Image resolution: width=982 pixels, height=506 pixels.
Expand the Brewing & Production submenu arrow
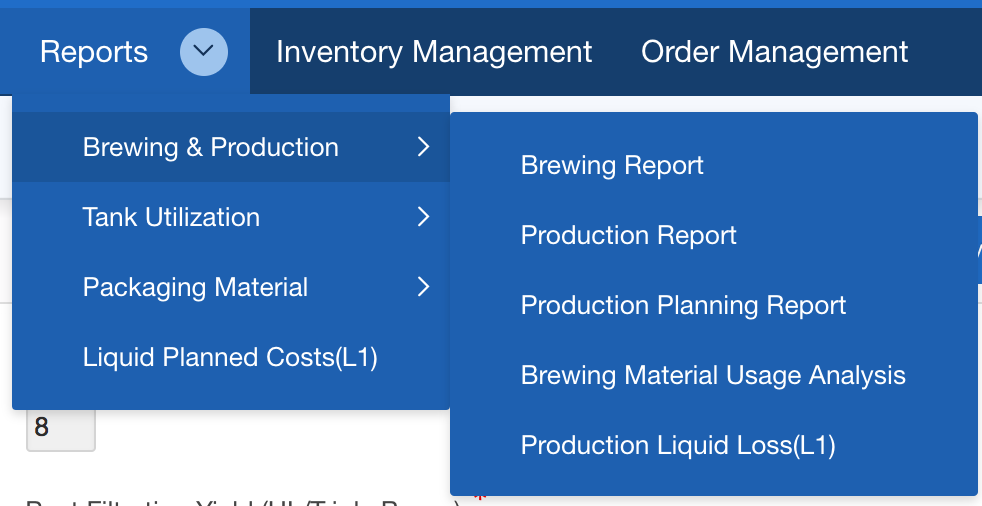coord(423,147)
